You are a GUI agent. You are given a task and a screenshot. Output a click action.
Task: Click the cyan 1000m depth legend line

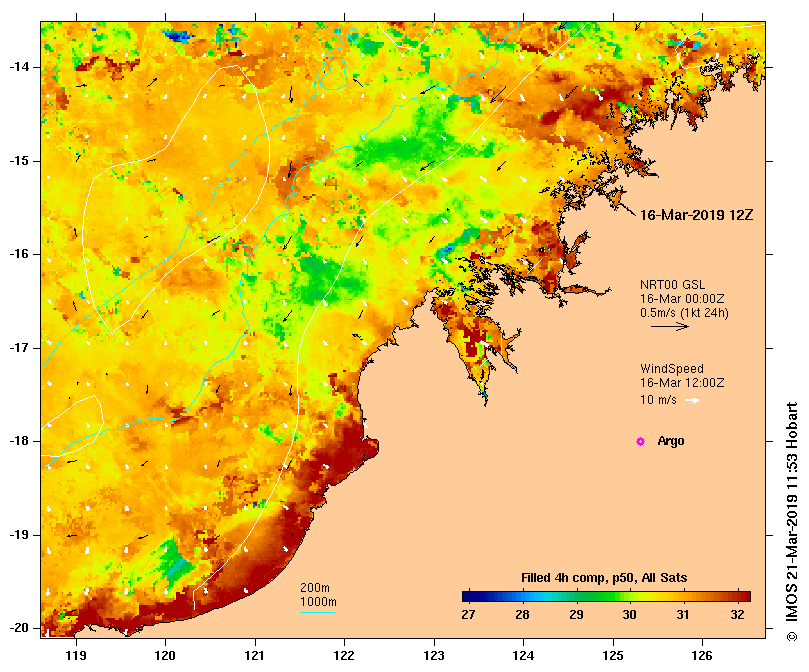click(x=317, y=613)
